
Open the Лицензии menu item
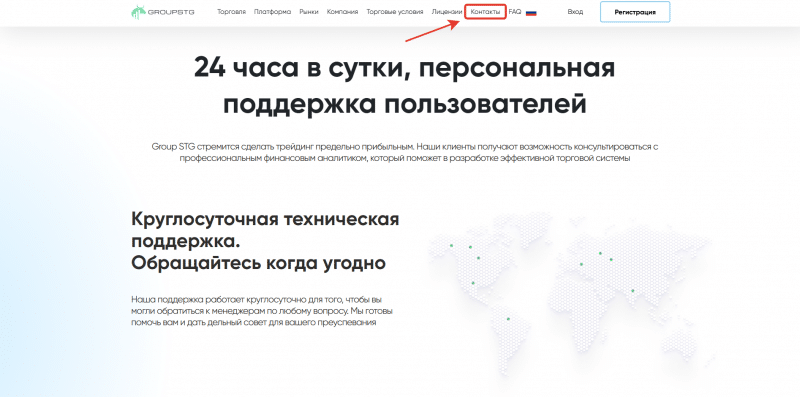coord(447,12)
